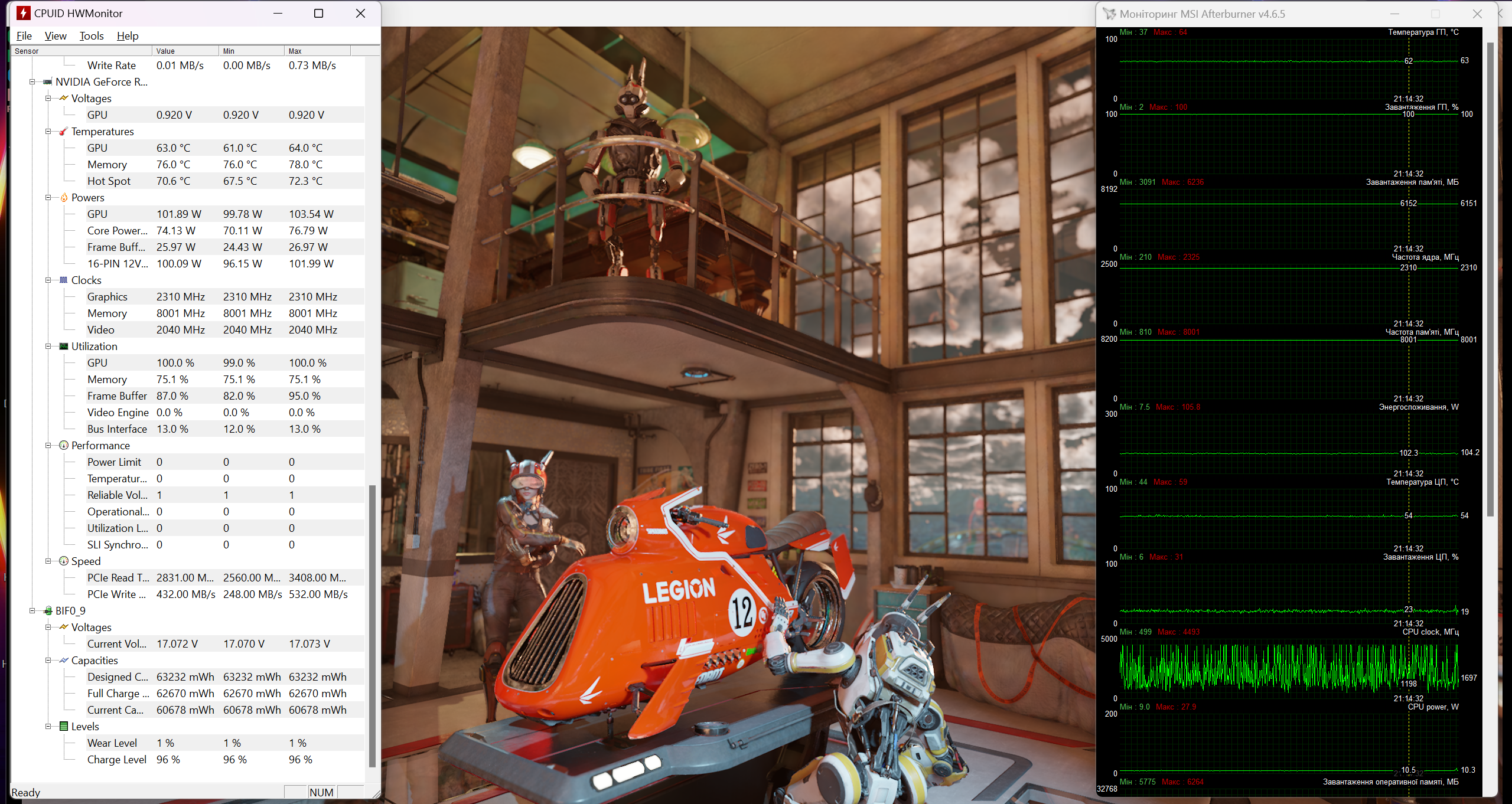Click the HWMonitor lightning bolt app icon
This screenshot has width=1512, height=804.
[23, 13]
